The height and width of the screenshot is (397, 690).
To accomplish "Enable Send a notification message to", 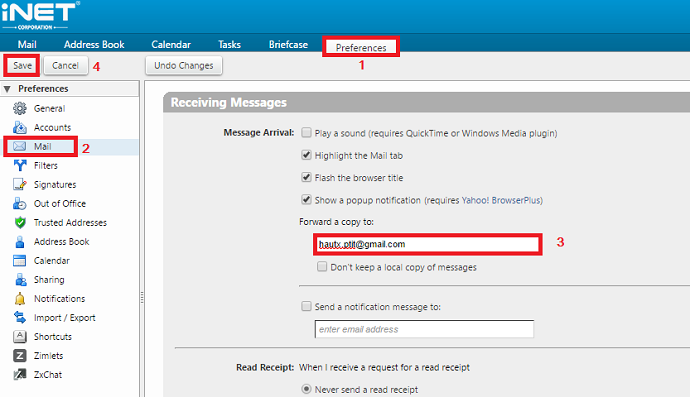I will pos(306,306).
